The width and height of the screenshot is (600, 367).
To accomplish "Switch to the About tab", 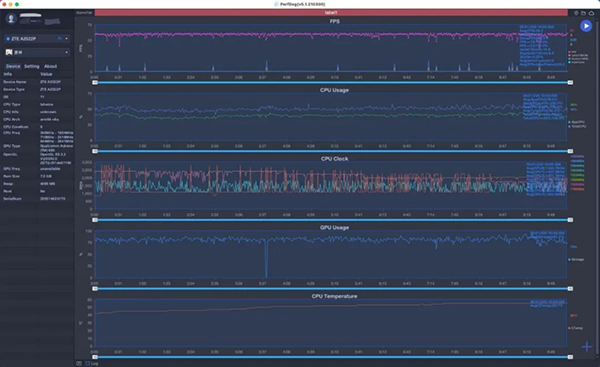I will point(51,66).
